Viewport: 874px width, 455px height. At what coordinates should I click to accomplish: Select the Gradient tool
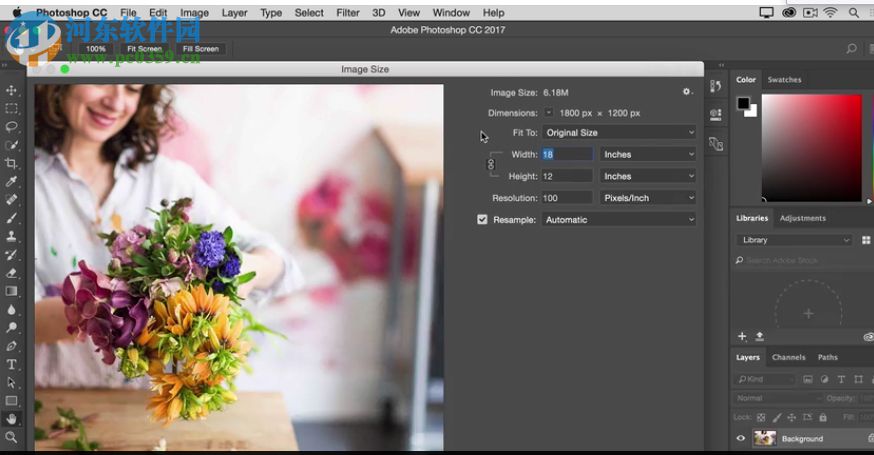click(x=11, y=291)
